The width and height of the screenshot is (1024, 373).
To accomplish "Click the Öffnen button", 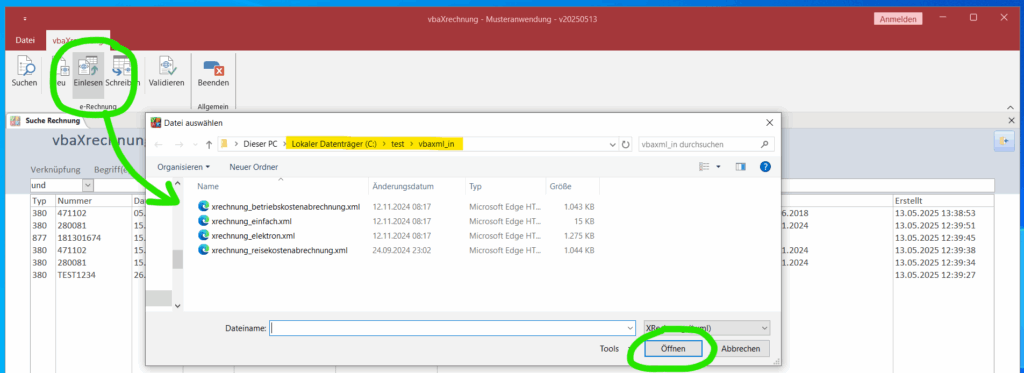I will click(x=673, y=349).
